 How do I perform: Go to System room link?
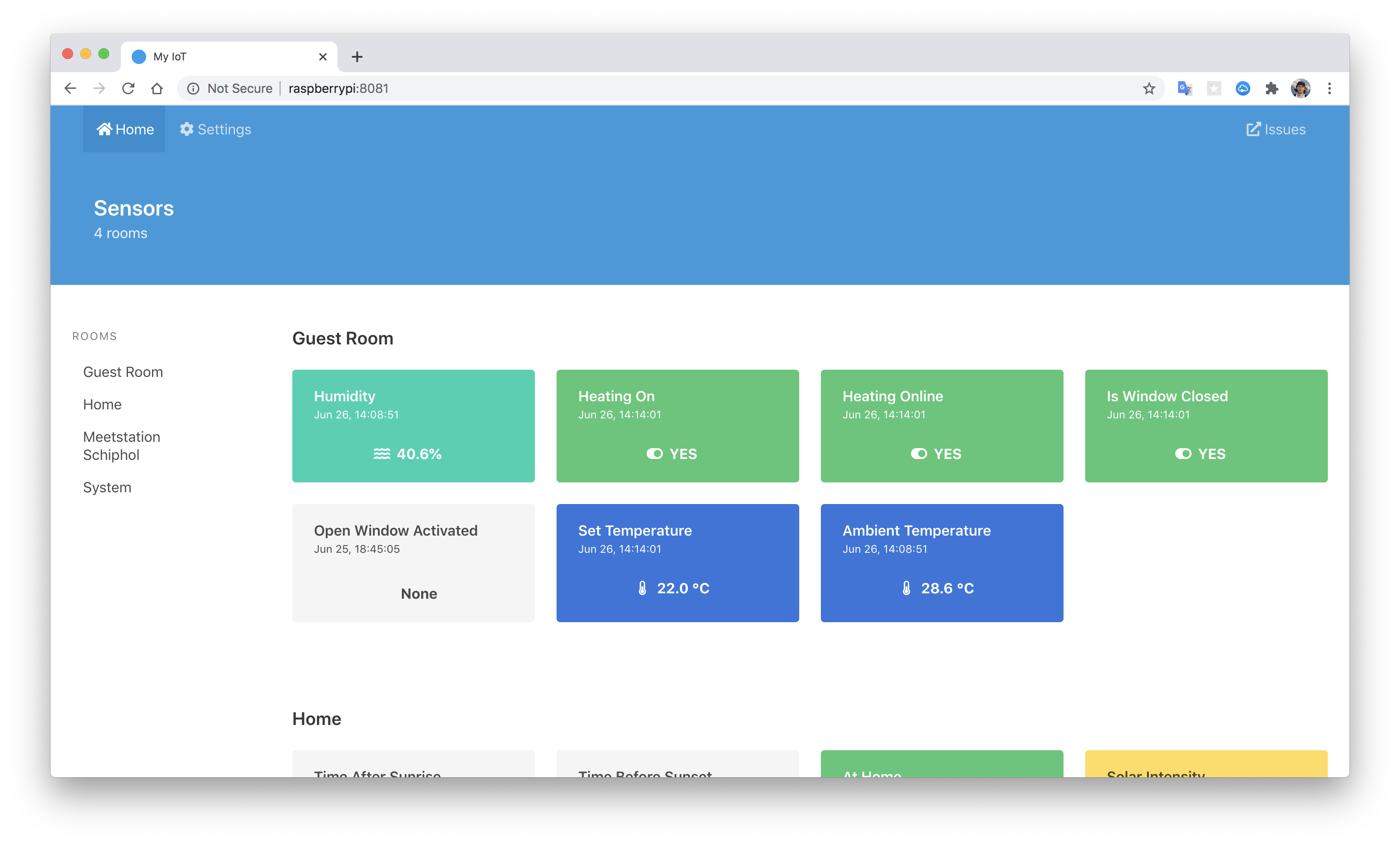pyautogui.click(x=107, y=487)
